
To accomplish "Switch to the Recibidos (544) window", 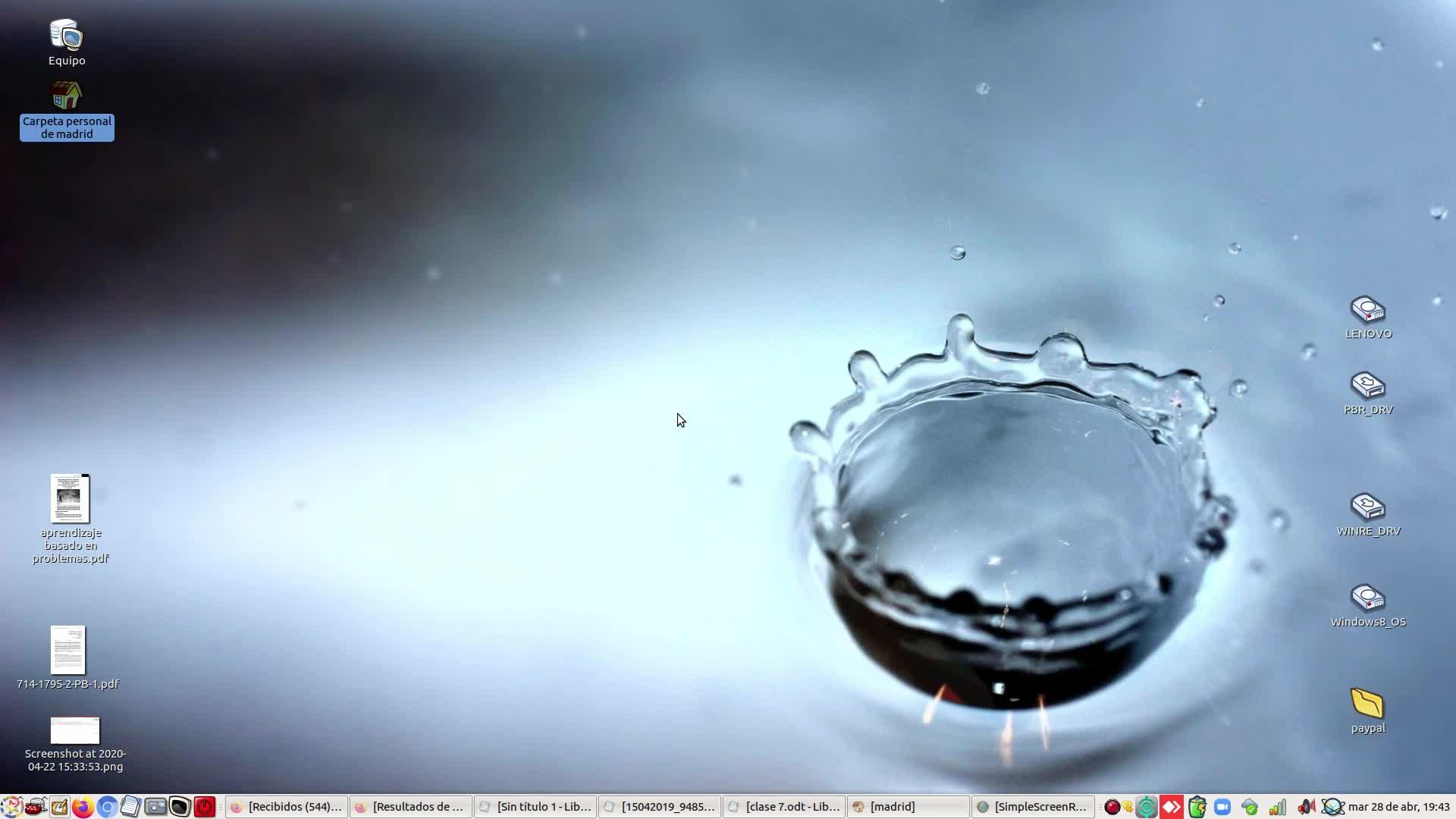I will (x=287, y=807).
